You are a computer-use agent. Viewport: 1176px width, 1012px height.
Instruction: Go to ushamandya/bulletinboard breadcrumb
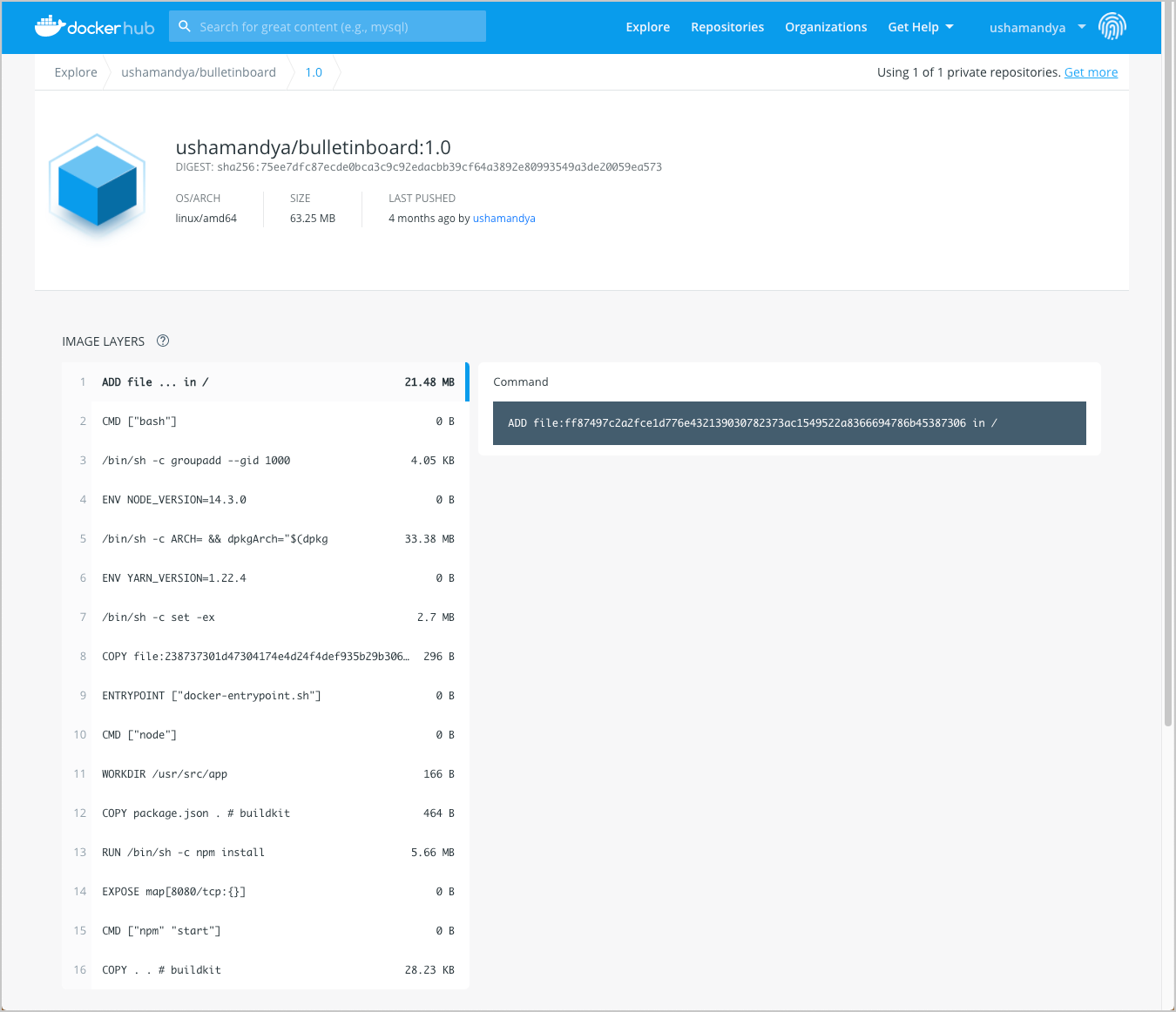point(199,72)
